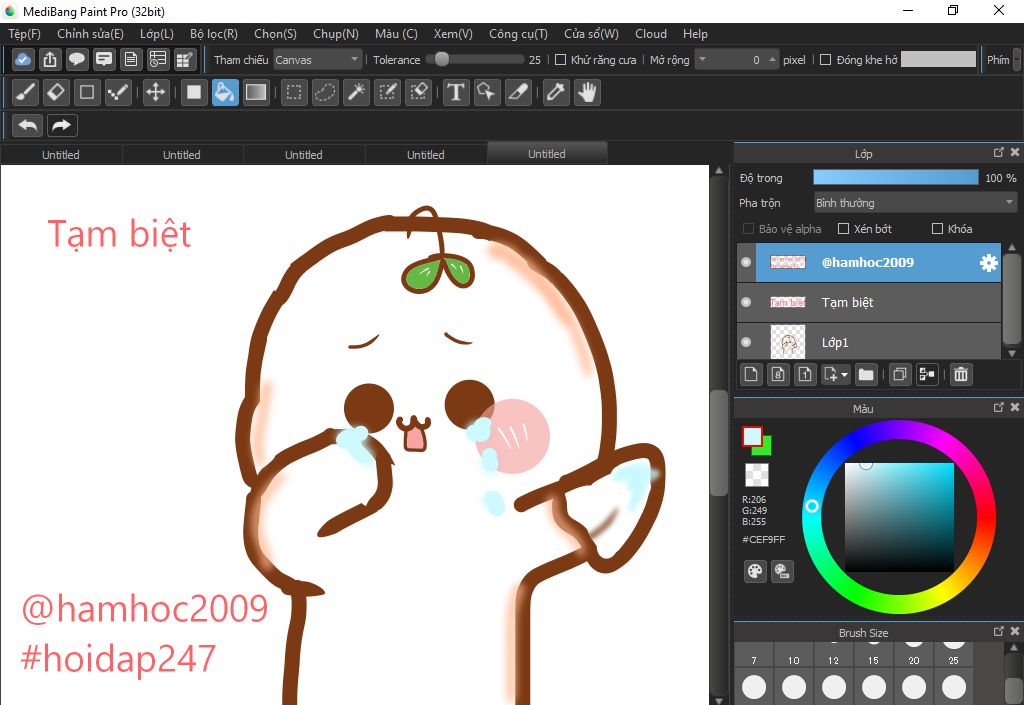Redo the last undone action

[x=62, y=125]
